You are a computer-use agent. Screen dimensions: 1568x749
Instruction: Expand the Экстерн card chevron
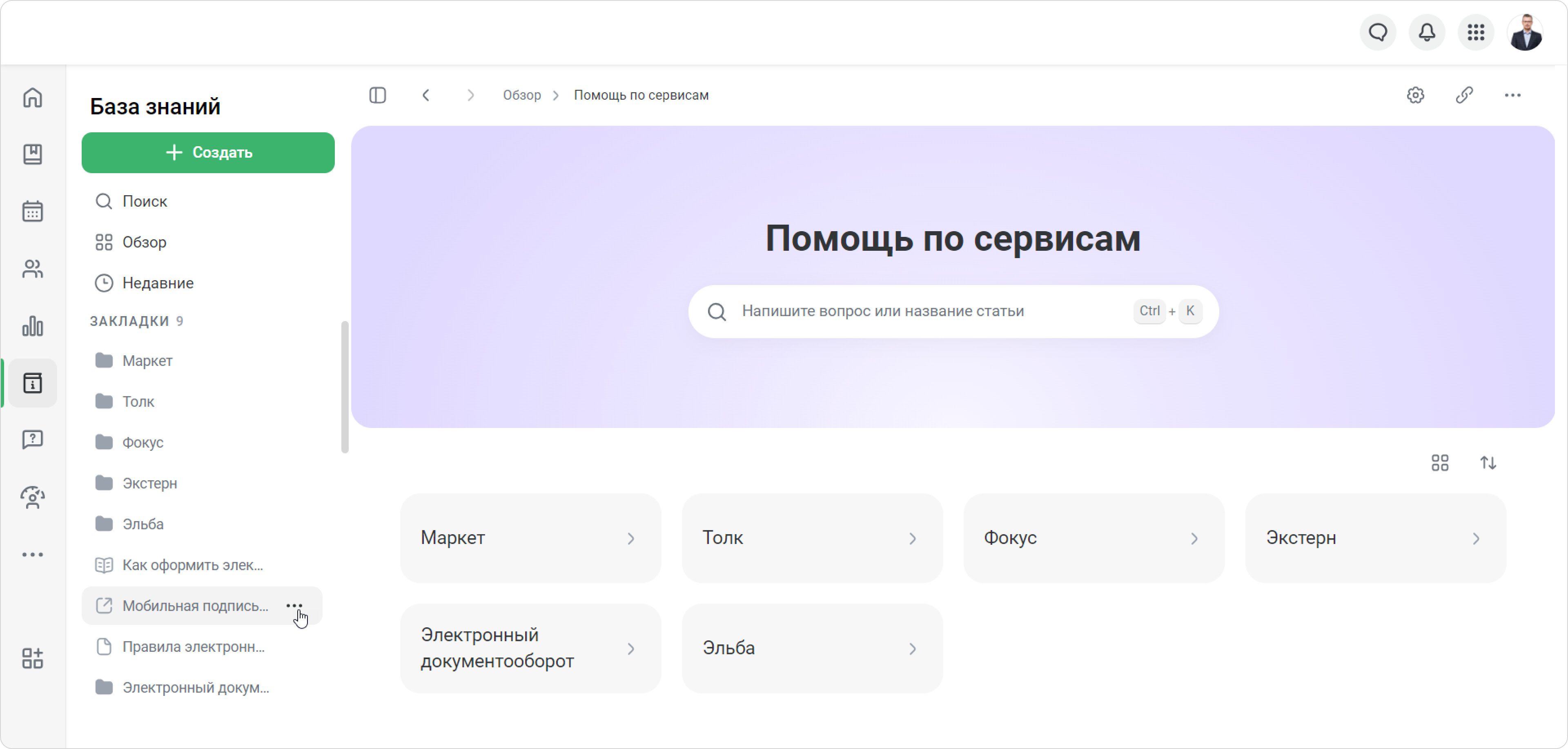tap(1476, 538)
